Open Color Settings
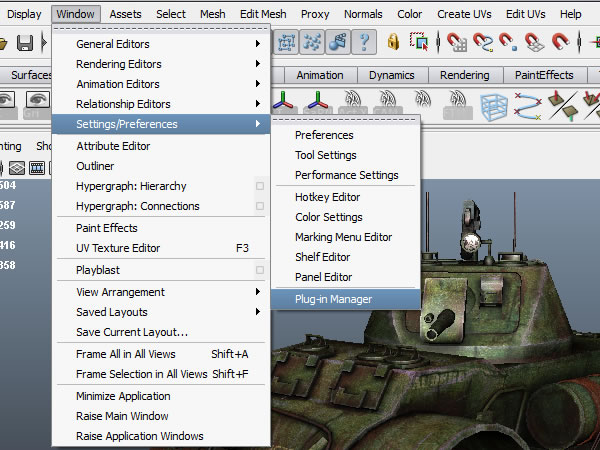Viewport: 600px width, 450px height. click(346, 217)
